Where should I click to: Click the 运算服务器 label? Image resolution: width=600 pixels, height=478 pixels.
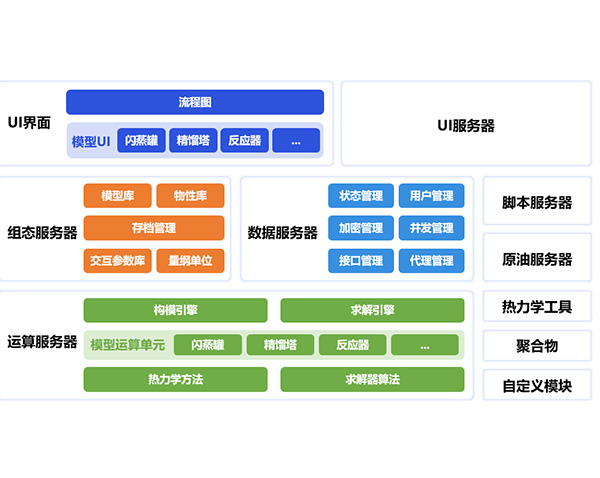[42, 342]
